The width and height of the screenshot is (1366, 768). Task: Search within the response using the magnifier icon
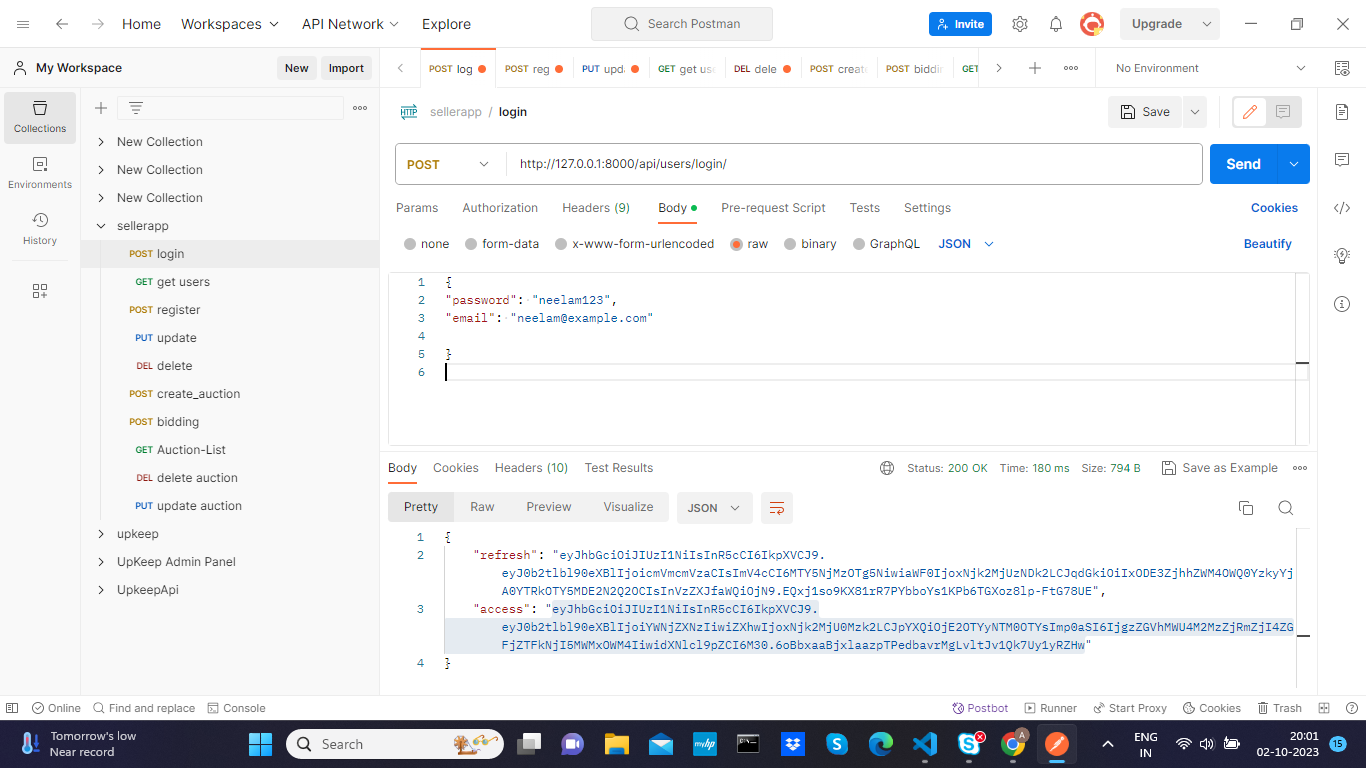click(x=1285, y=508)
